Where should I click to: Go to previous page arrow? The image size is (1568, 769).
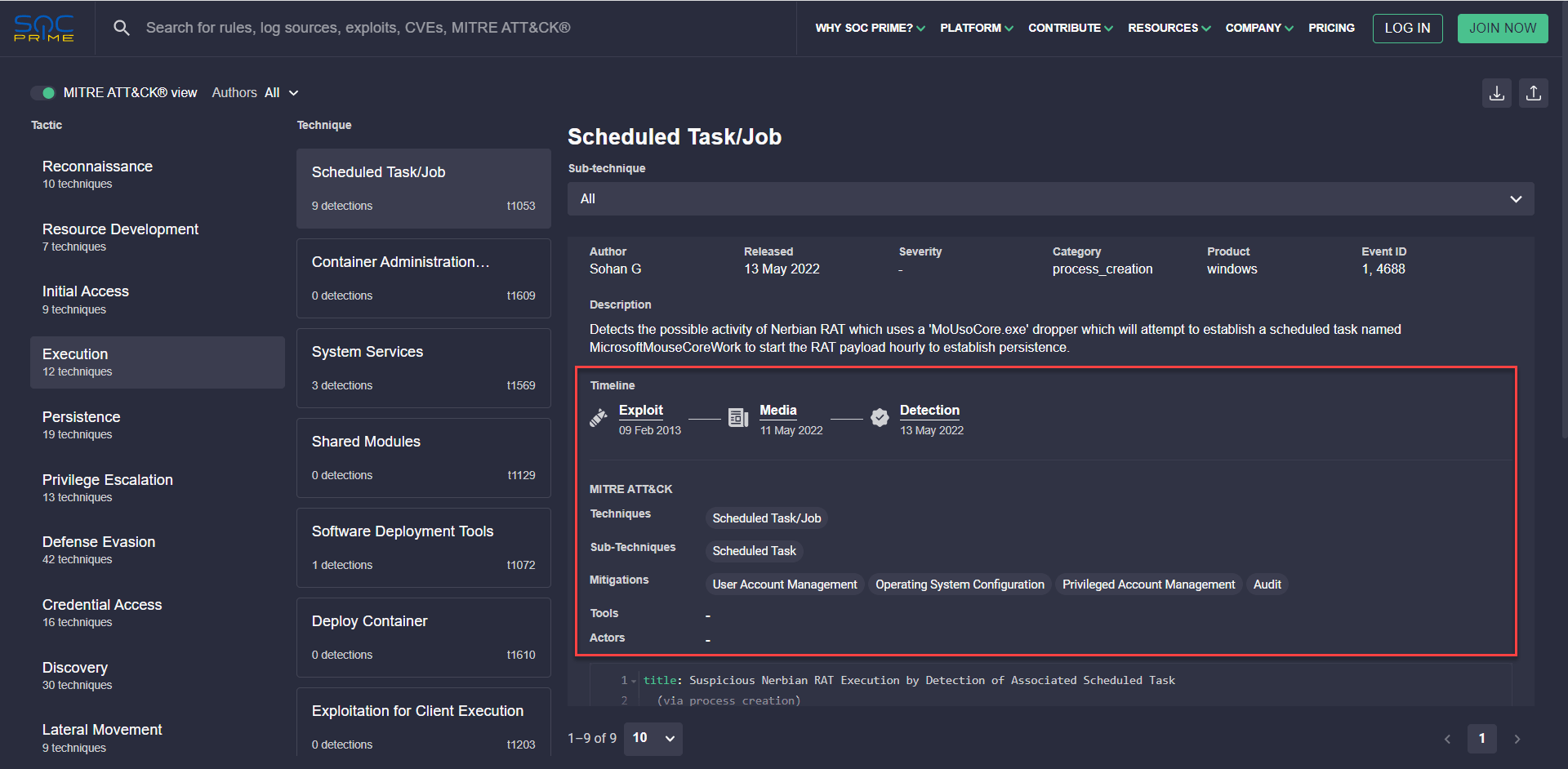[1447, 739]
